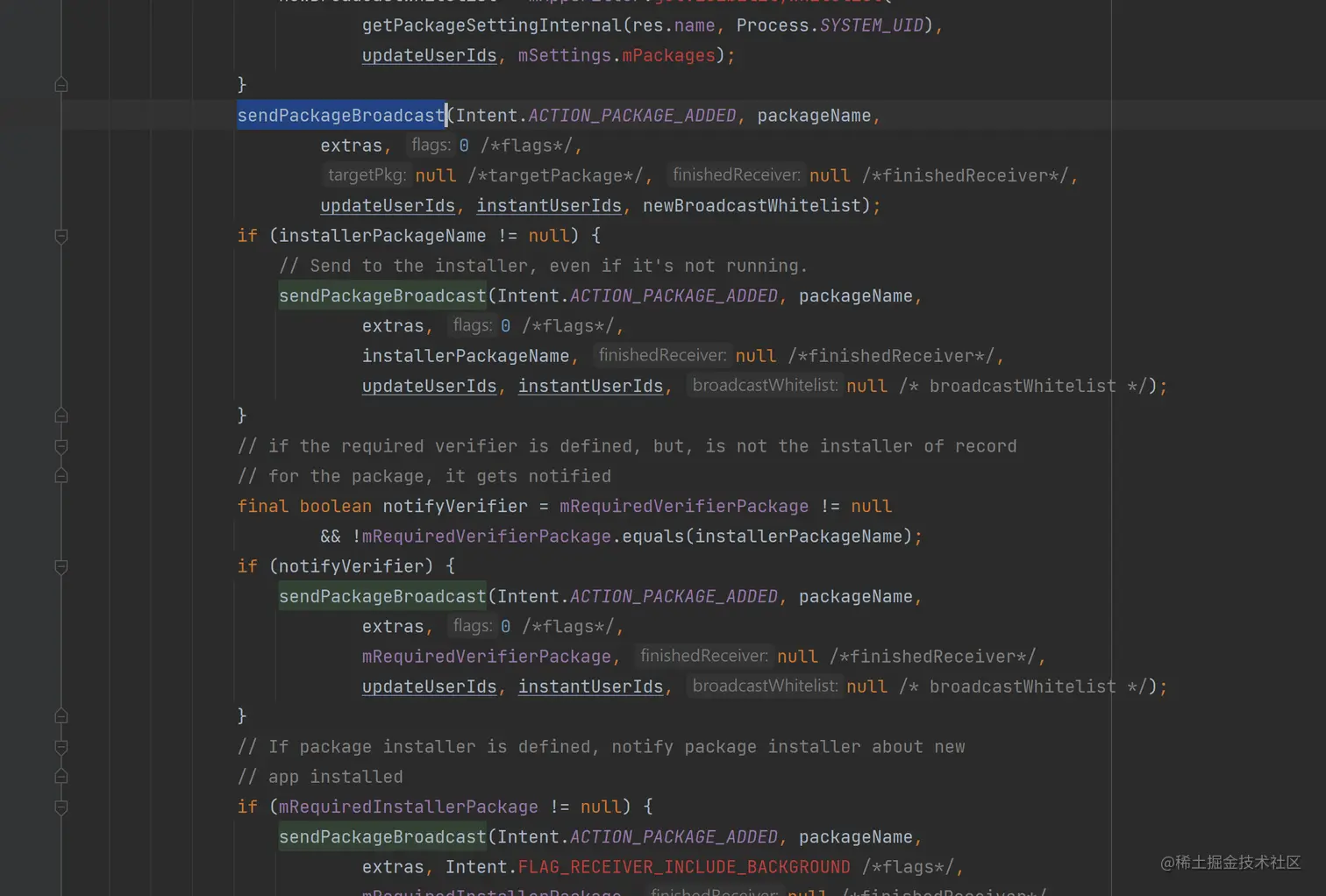
Task: Click /*targetPackage*/ comment
Action: click(x=556, y=175)
